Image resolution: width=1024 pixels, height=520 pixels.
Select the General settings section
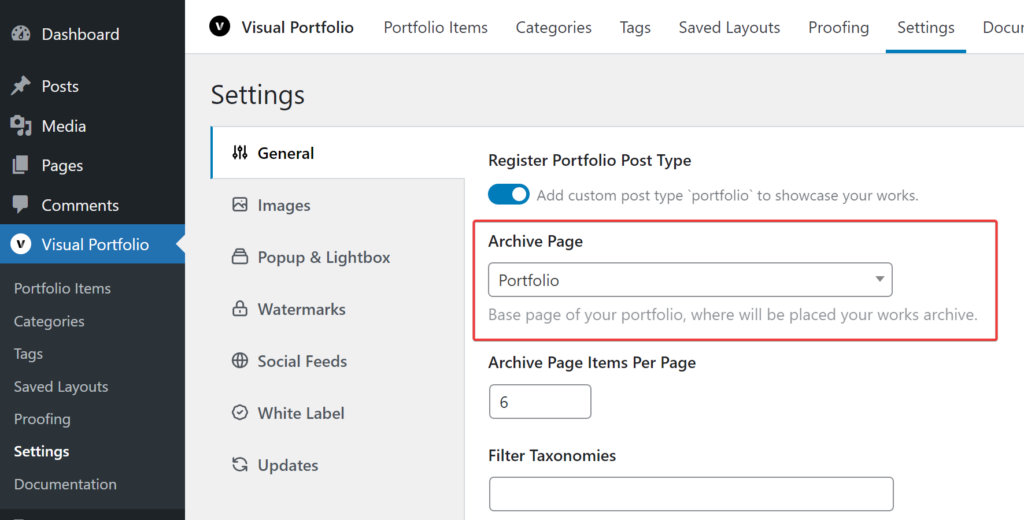click(x=338, y=153)
